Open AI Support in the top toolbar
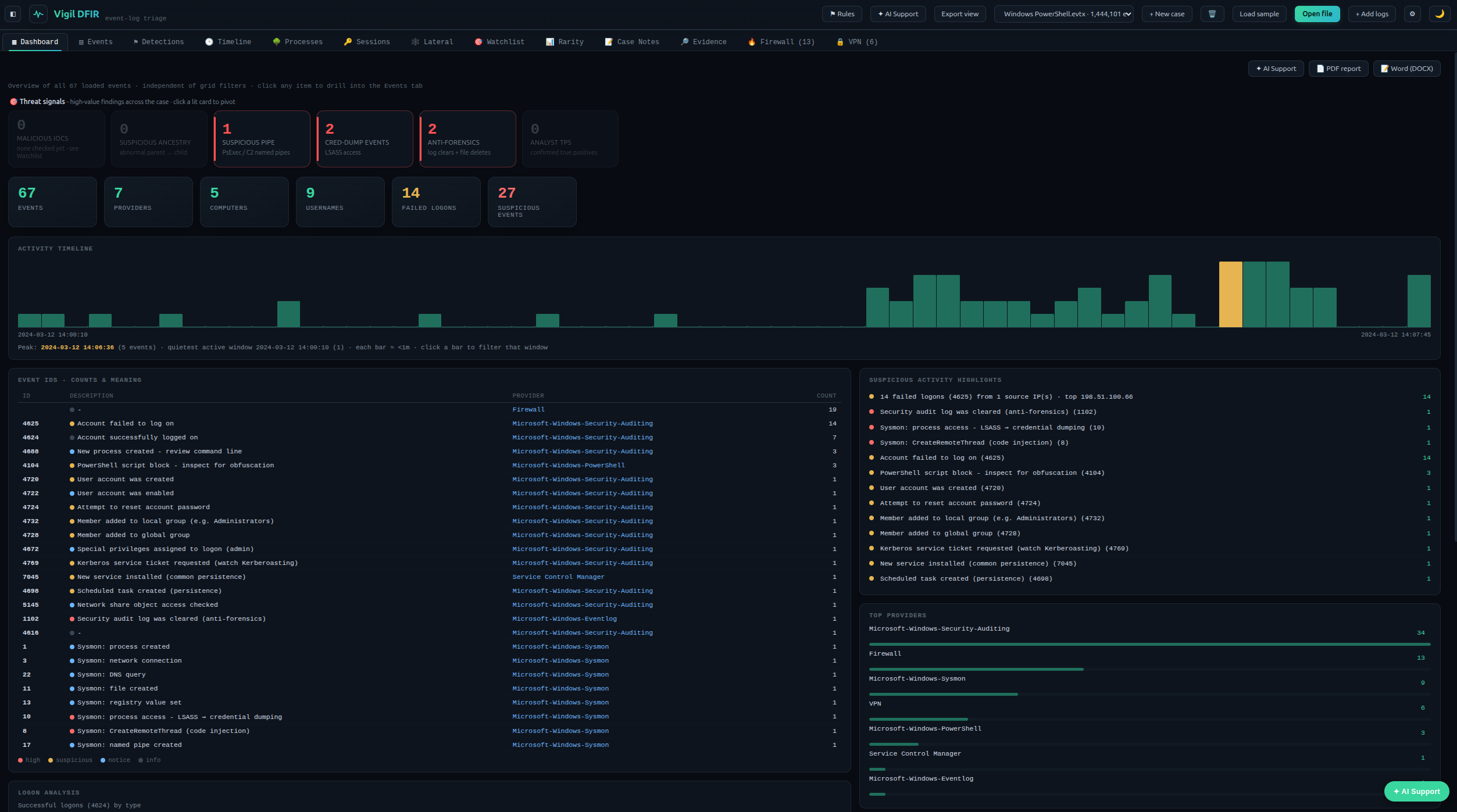Viewport: 1457px width, 812px height. tap(898, 14)
